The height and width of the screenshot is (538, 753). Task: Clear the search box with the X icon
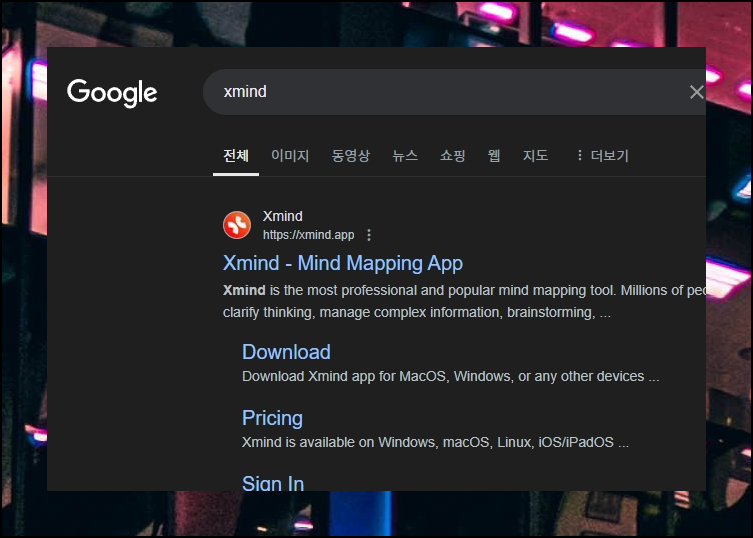click(x=696, y=92)
